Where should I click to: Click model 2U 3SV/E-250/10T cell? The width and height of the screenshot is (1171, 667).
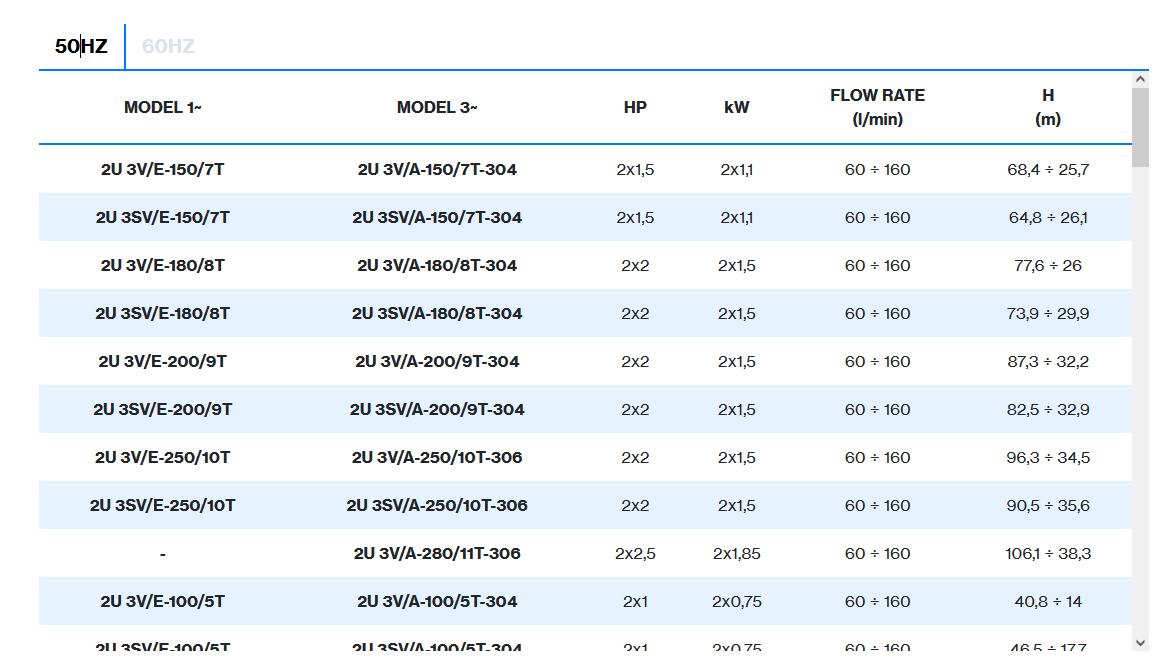click(162, 506)
